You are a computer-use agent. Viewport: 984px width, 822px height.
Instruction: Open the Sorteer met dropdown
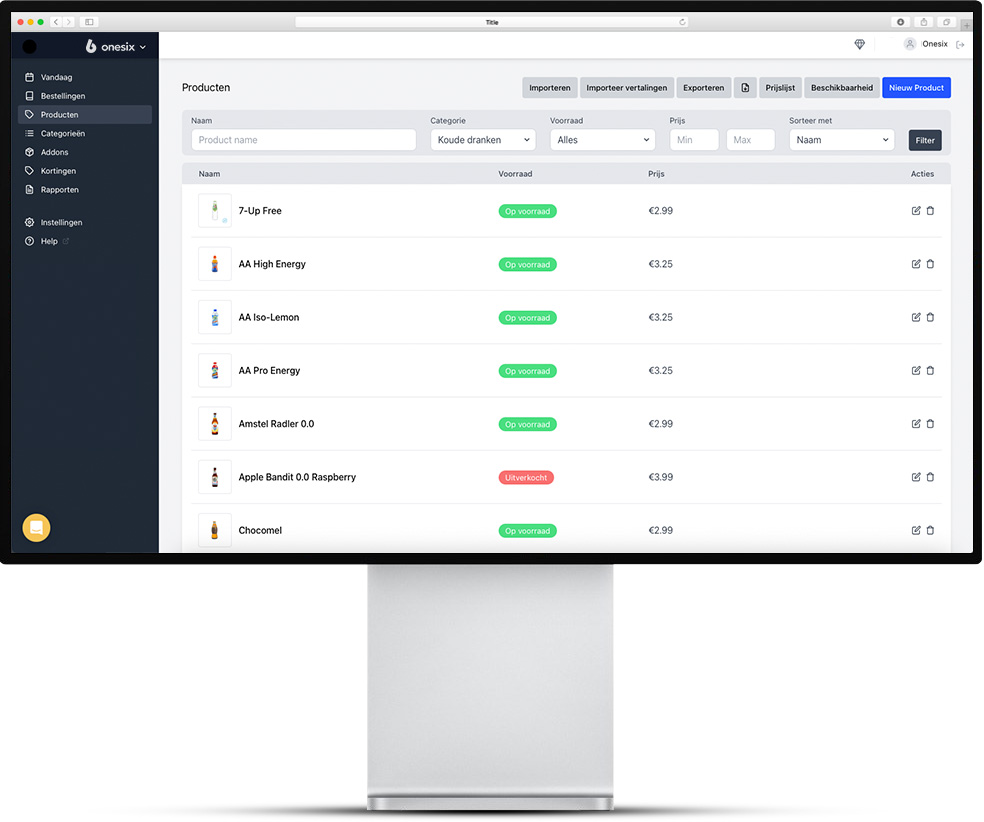(841, 140)
